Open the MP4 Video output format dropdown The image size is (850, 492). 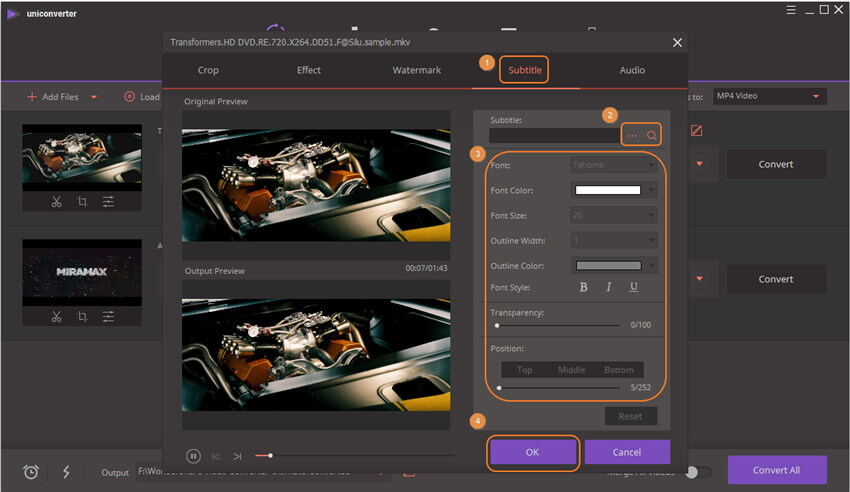point(769,96)
